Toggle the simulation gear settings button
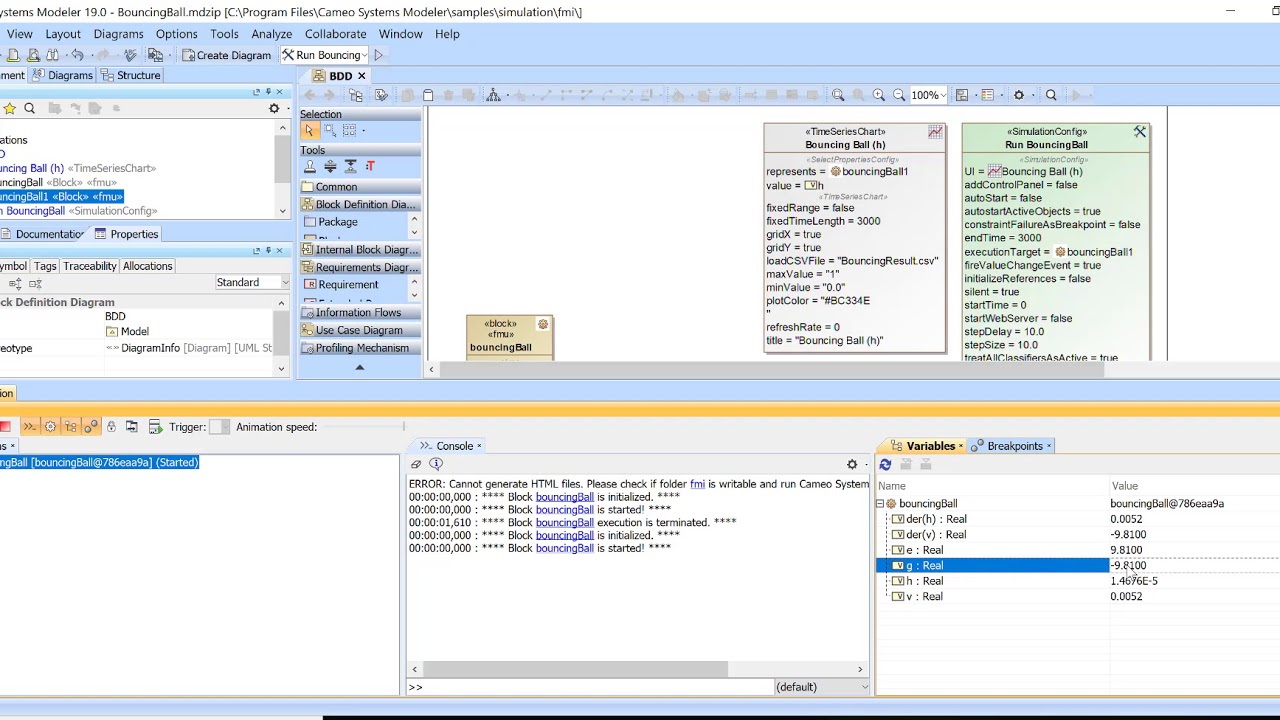This screenshot has height=720, width=1280. pos(50,427)
